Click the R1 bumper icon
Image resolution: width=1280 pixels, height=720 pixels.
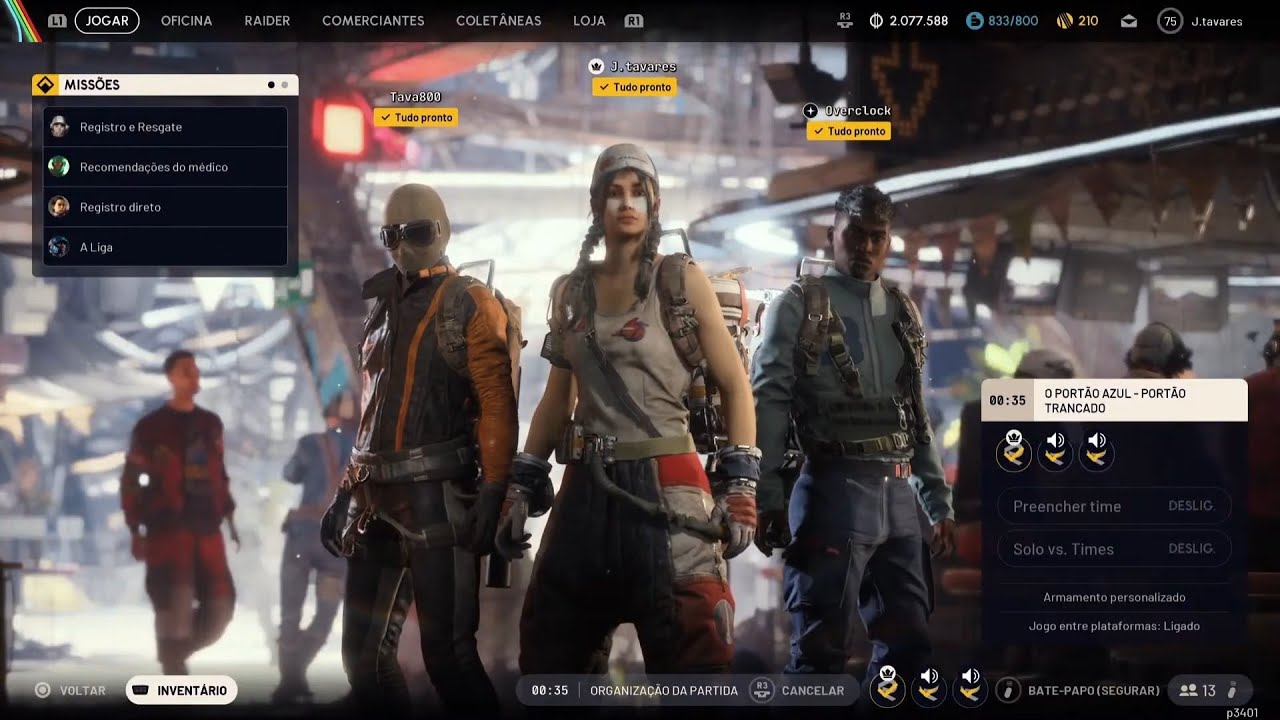point(633,21)
